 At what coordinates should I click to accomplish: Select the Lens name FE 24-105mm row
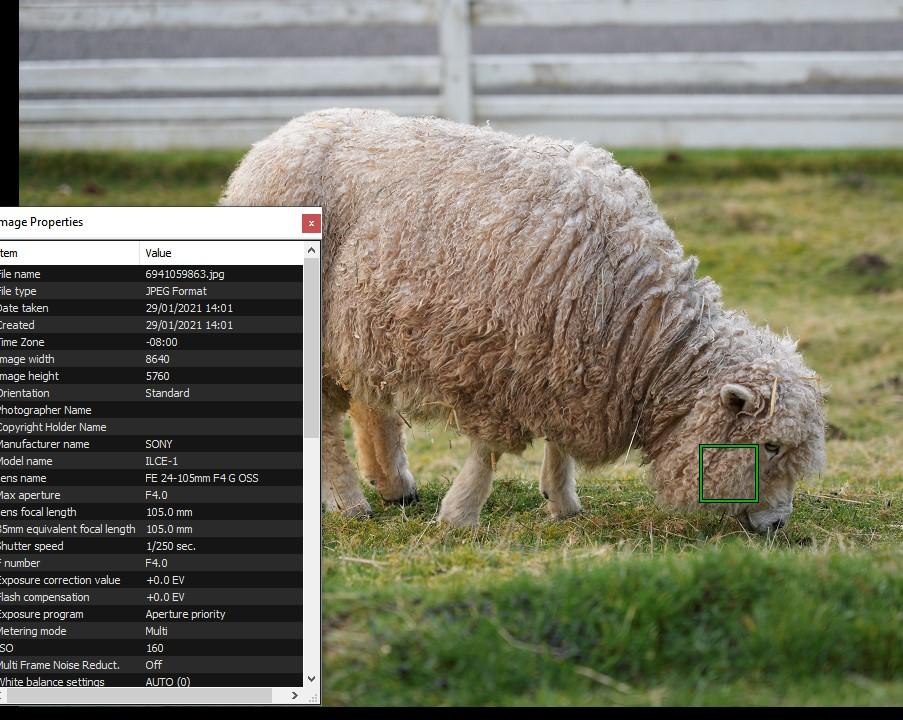pyautogui.click(x=151, y=478)
